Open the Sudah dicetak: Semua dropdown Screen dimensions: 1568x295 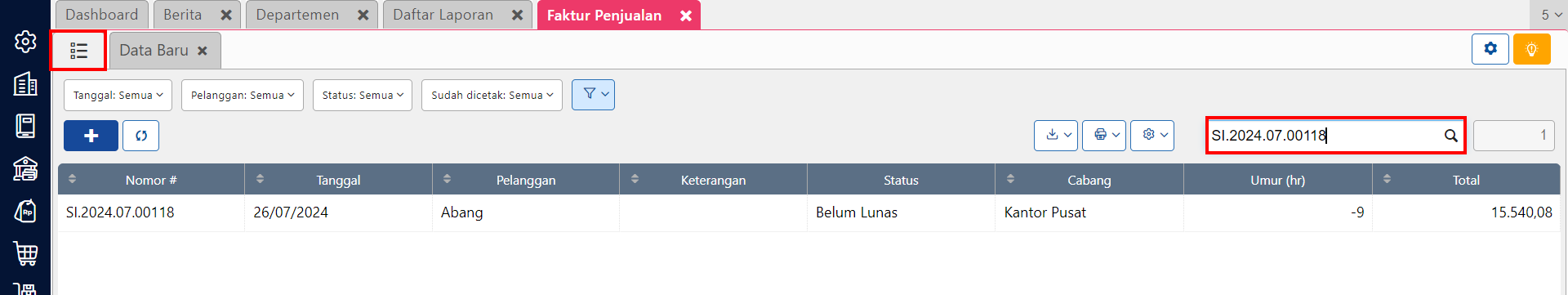tap(492, 95)
